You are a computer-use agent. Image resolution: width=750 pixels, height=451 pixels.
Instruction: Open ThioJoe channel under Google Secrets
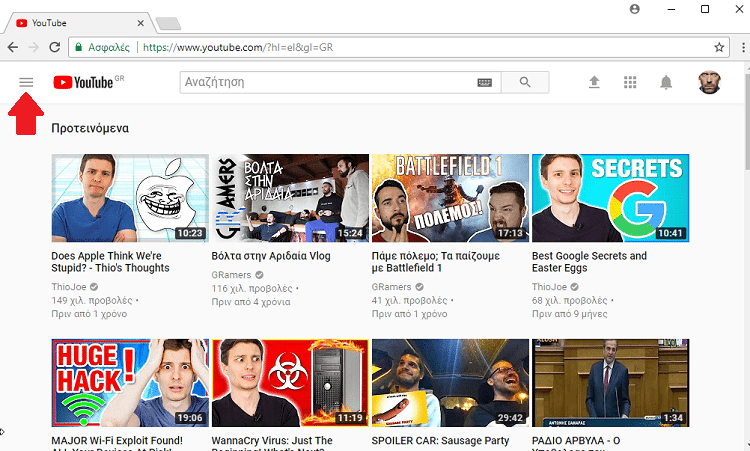coord(549,286)
